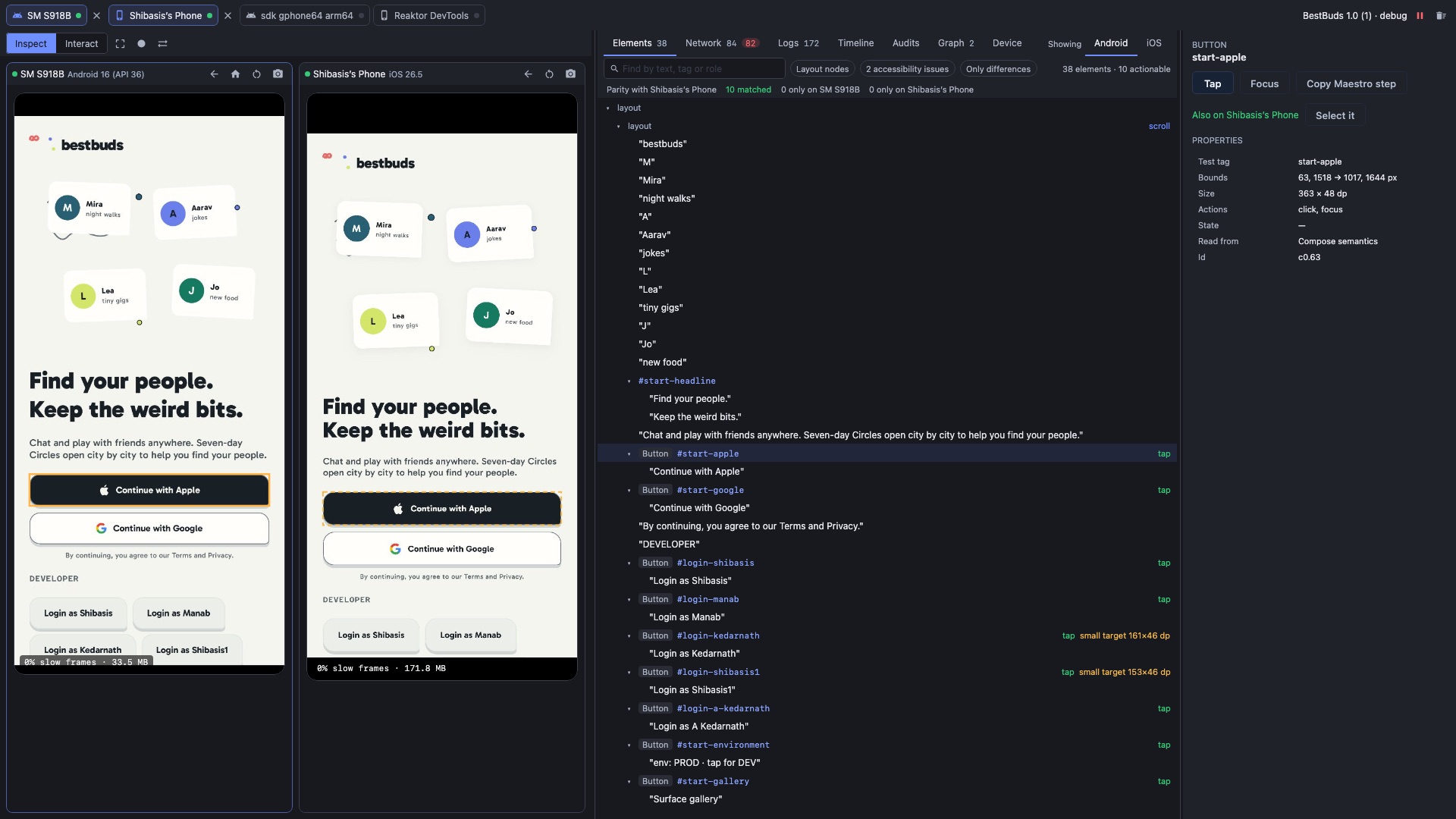Click the Select it button
The image size is (1456, 819).
click(1335, 115)
